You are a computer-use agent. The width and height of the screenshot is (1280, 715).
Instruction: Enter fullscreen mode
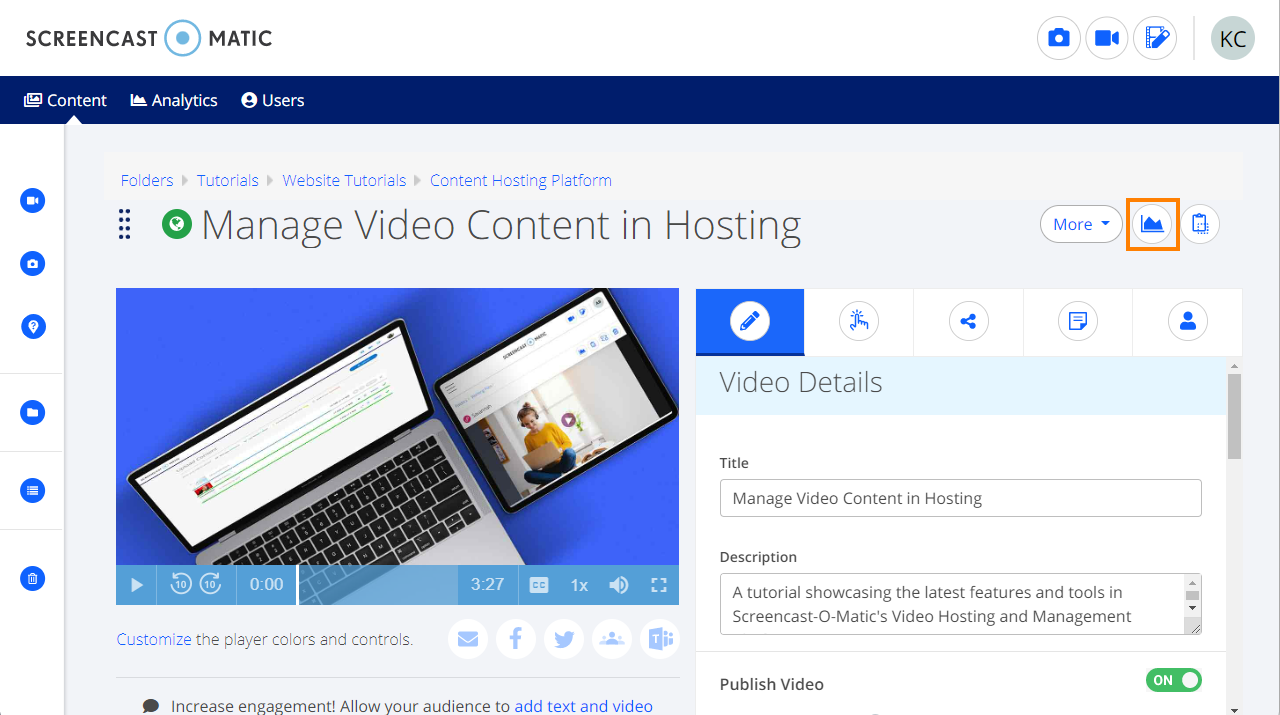tap(659, 585)
